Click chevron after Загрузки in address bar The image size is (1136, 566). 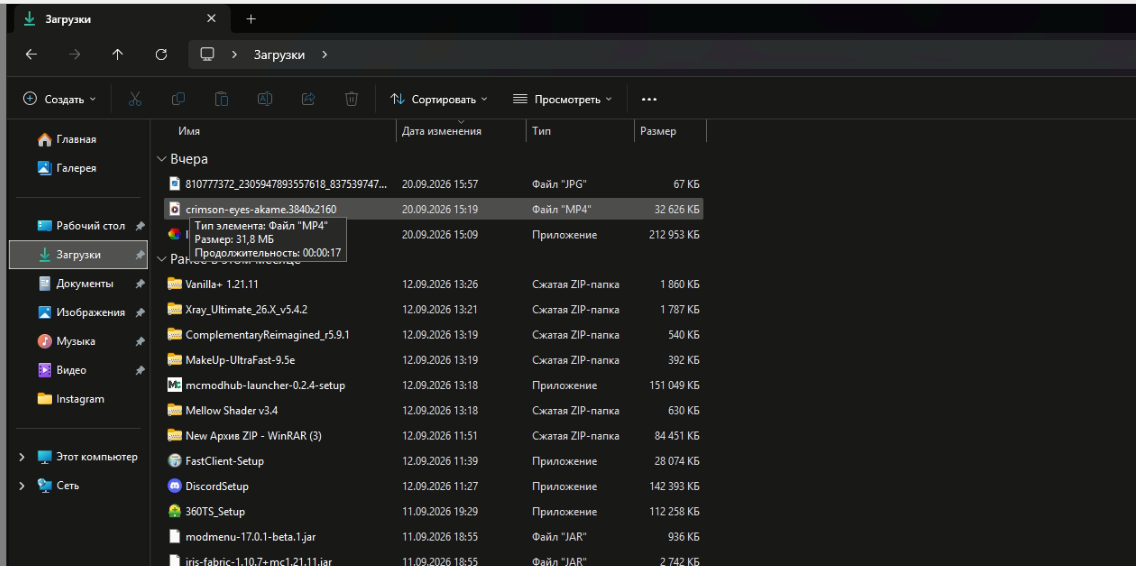(324, 54)
